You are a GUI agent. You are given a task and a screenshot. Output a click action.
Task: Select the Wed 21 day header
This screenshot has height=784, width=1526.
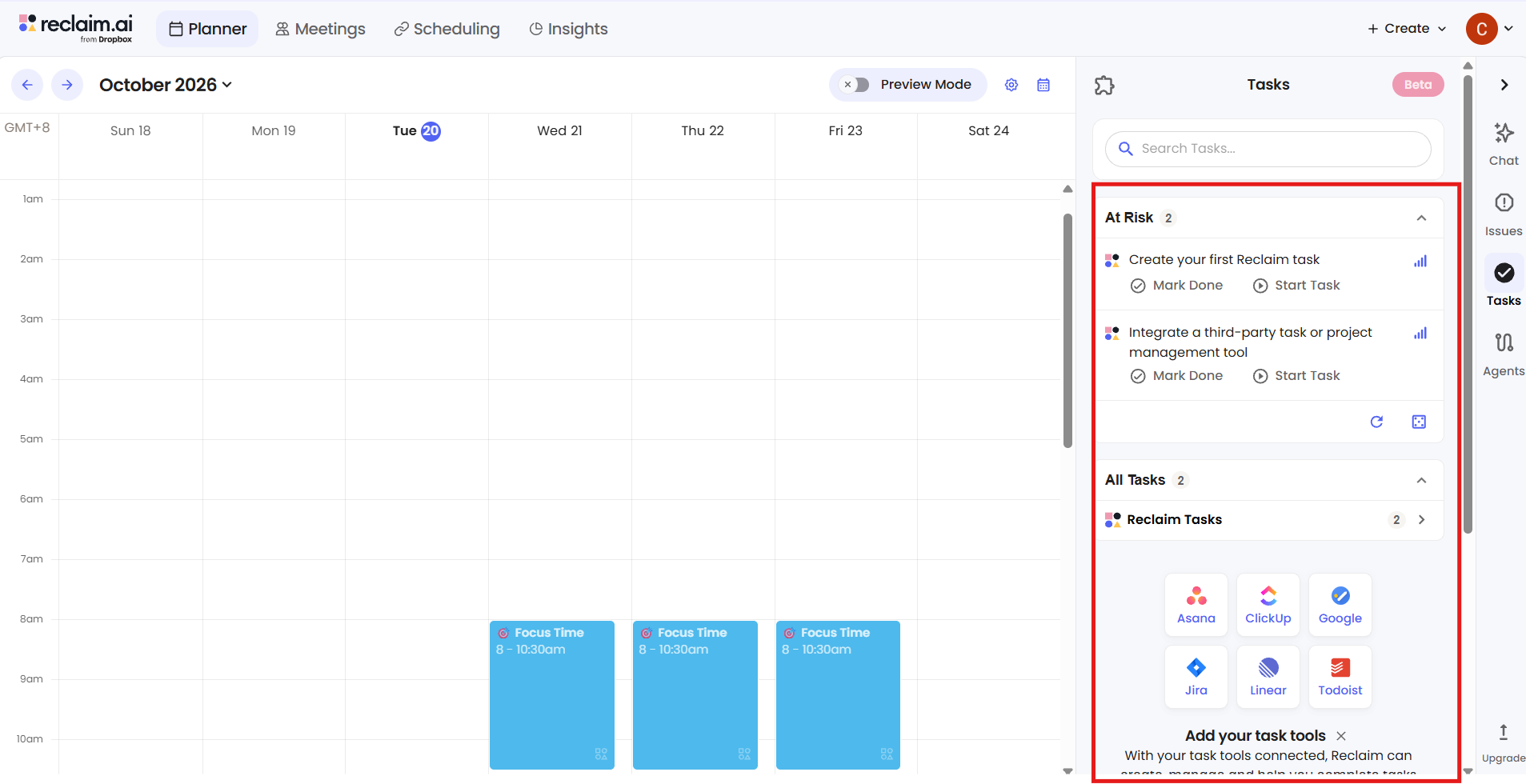[559, 130]
